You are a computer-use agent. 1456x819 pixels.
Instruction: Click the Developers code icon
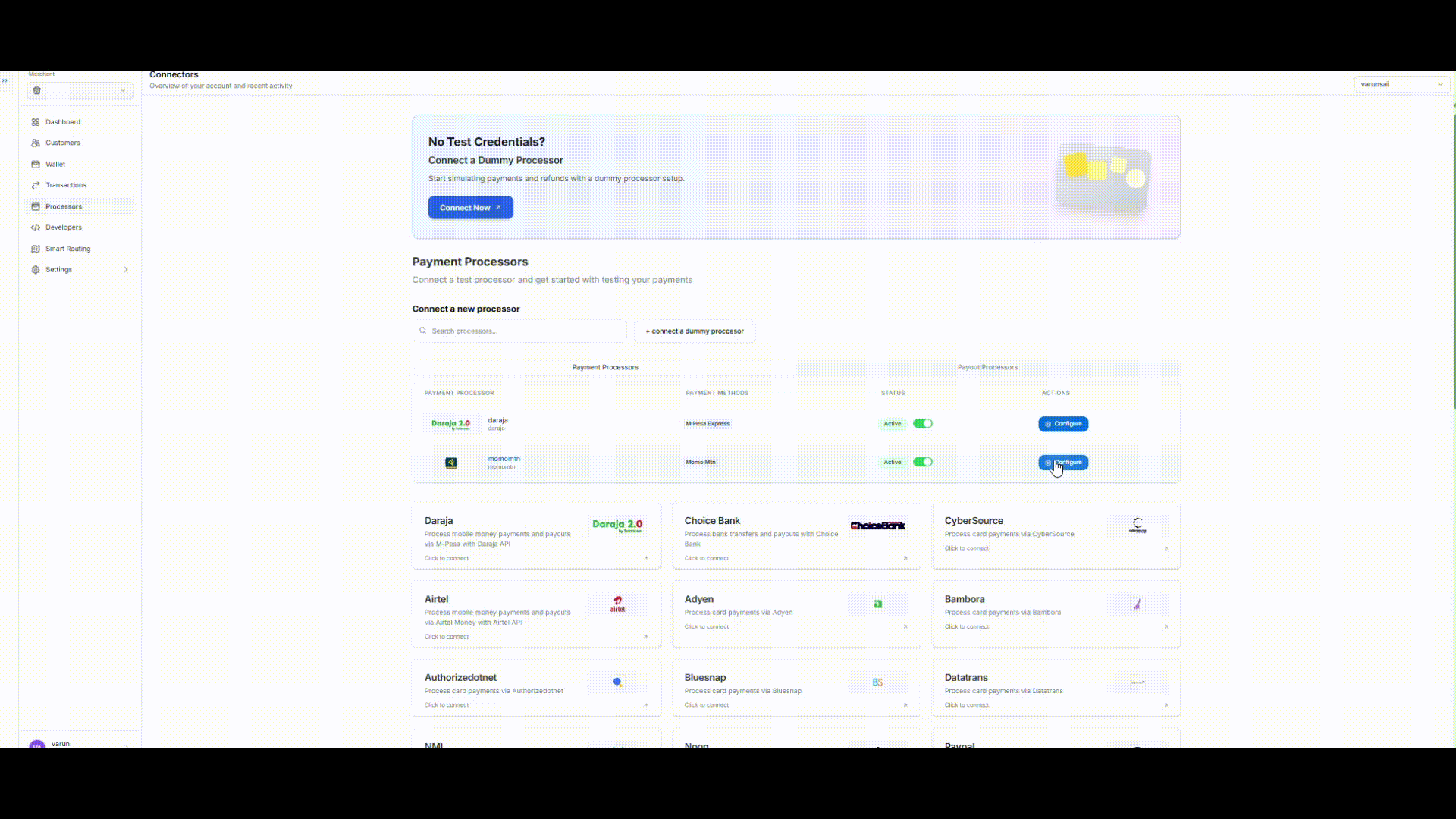[36, 227]
